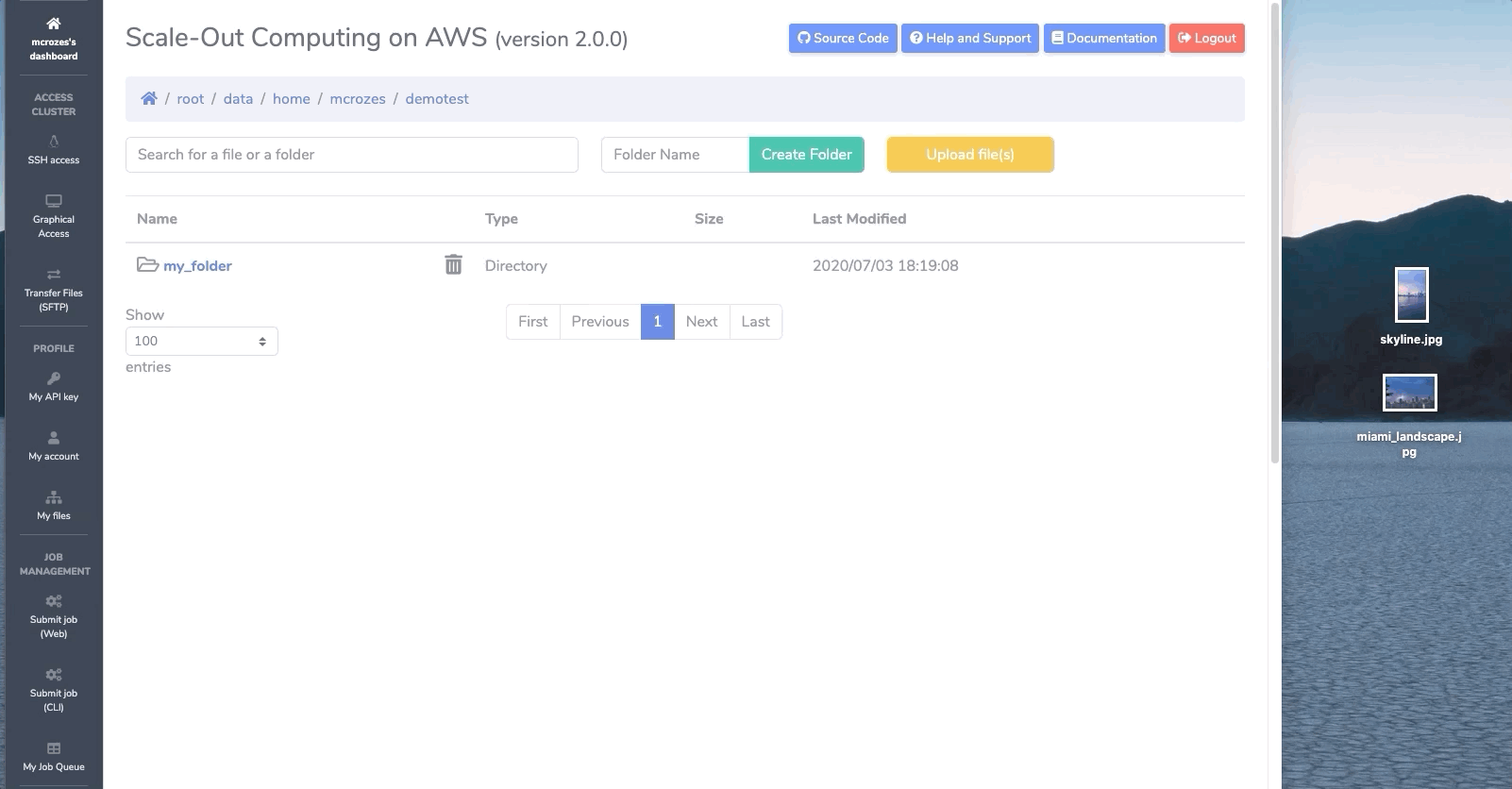Delete my_folder using the trash icon

pyautogui.click(x=453, y=265)
